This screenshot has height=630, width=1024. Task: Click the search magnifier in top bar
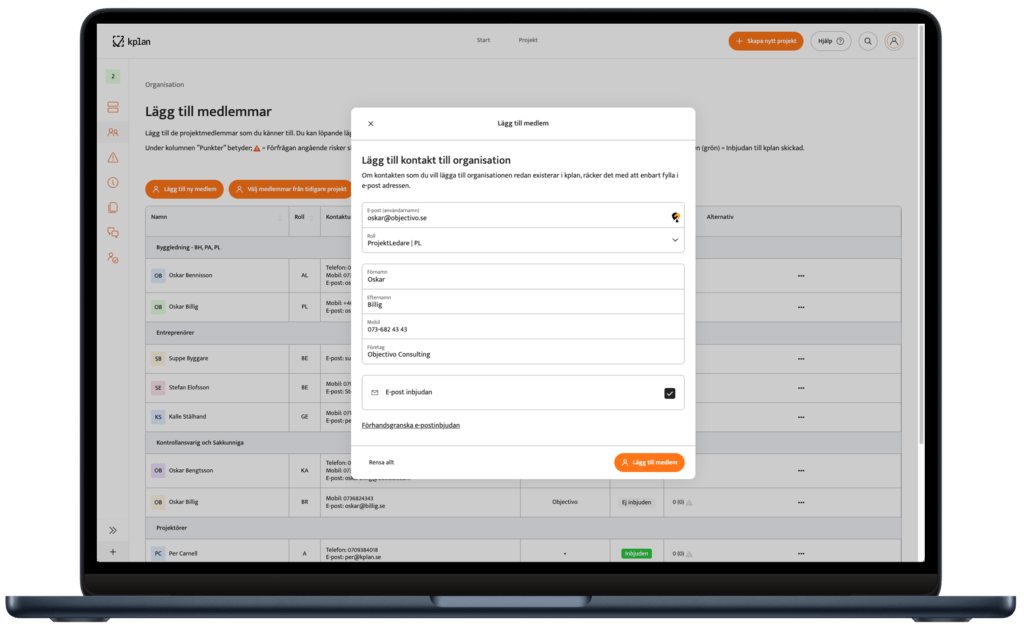tap(868, 41)
